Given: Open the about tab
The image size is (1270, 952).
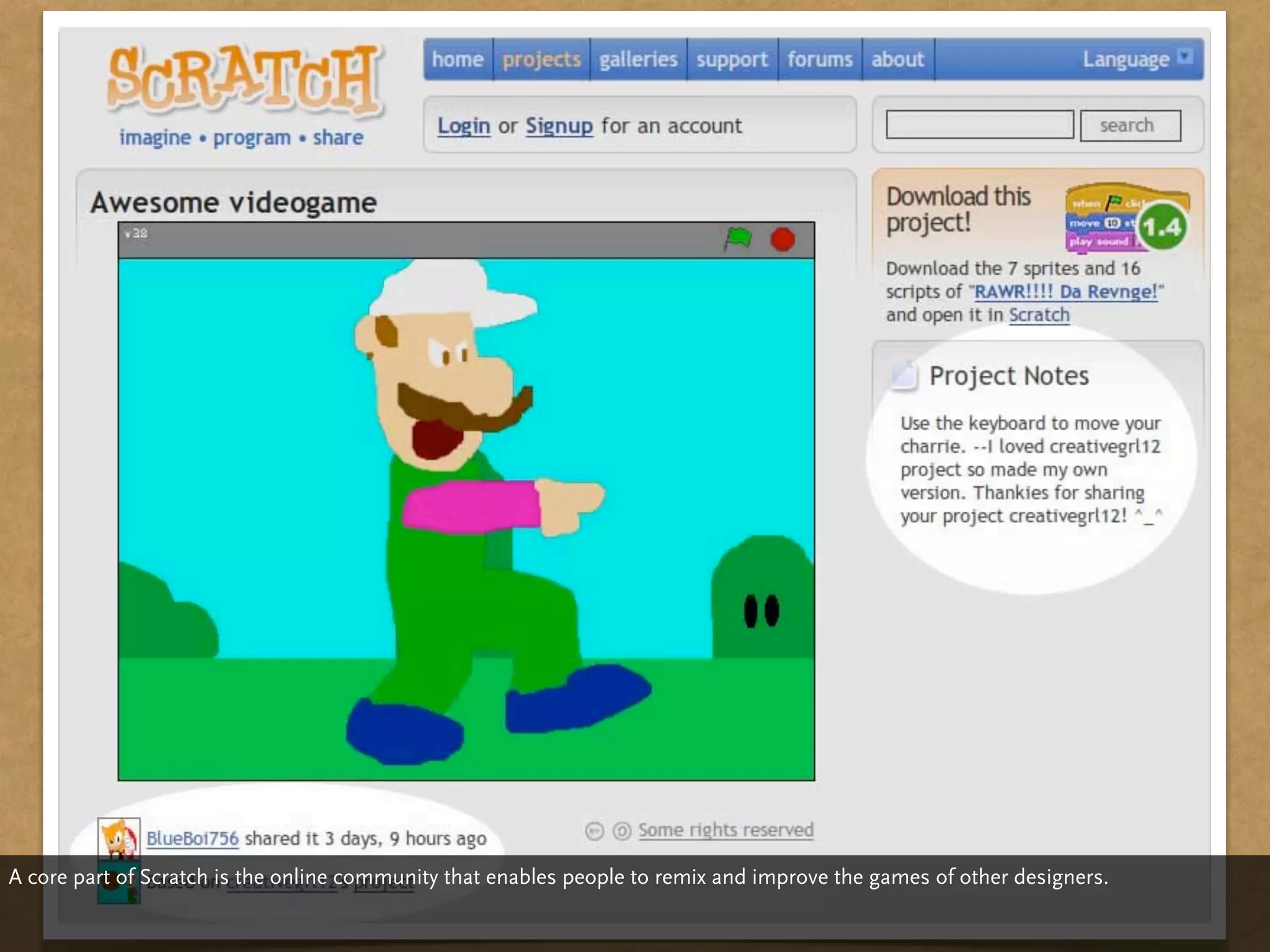Looking at the screenshot, I should tap(897, 59).
